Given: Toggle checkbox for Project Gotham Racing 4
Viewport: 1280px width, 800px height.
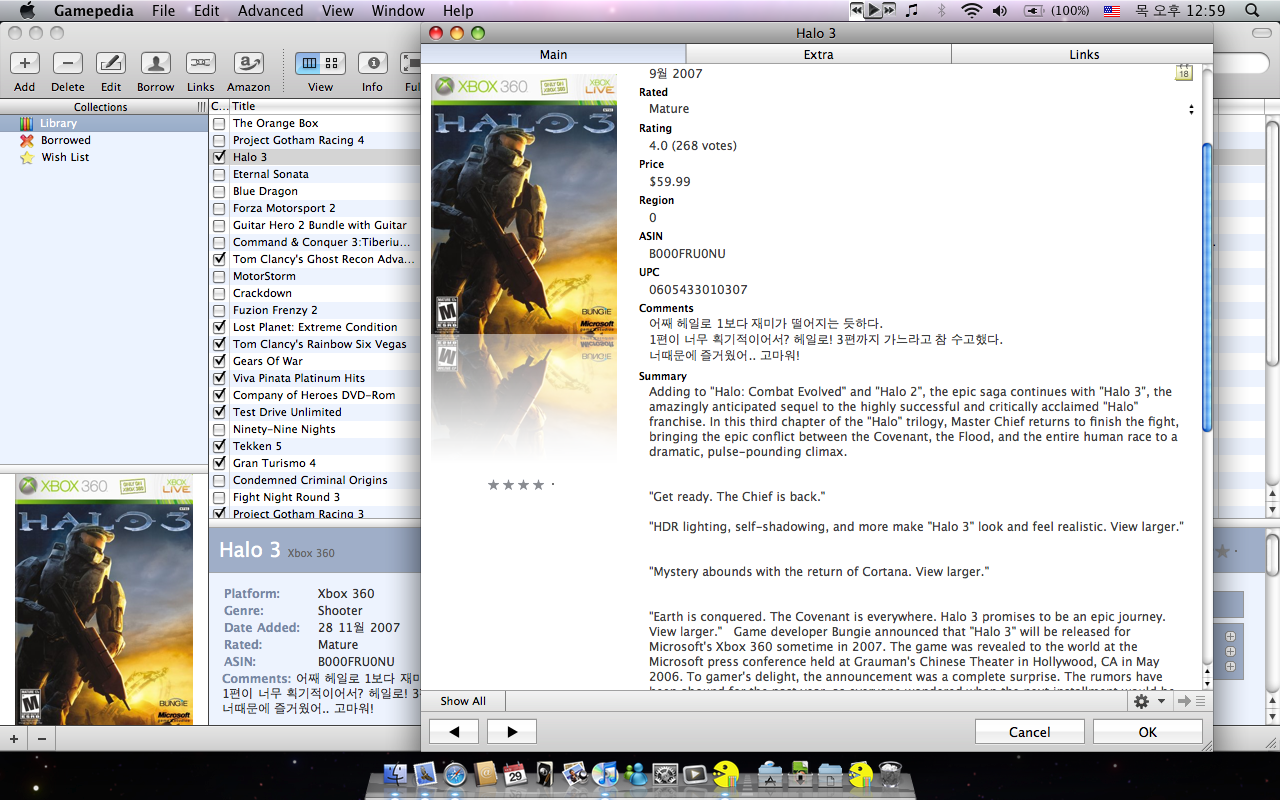Looking at the screenshot, I should tap(219, 140).
